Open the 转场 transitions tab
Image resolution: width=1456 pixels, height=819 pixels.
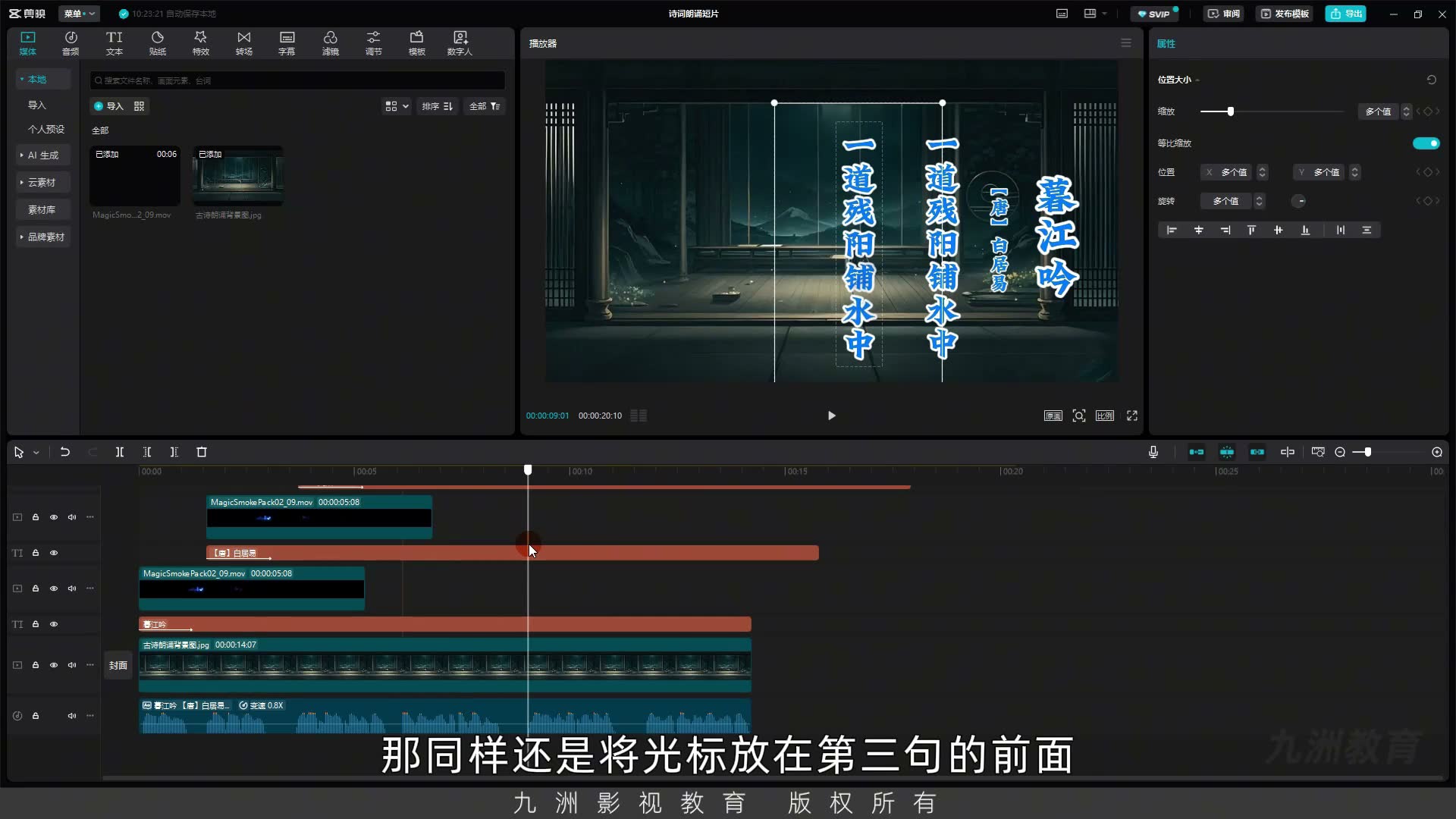tap(243, 43)
